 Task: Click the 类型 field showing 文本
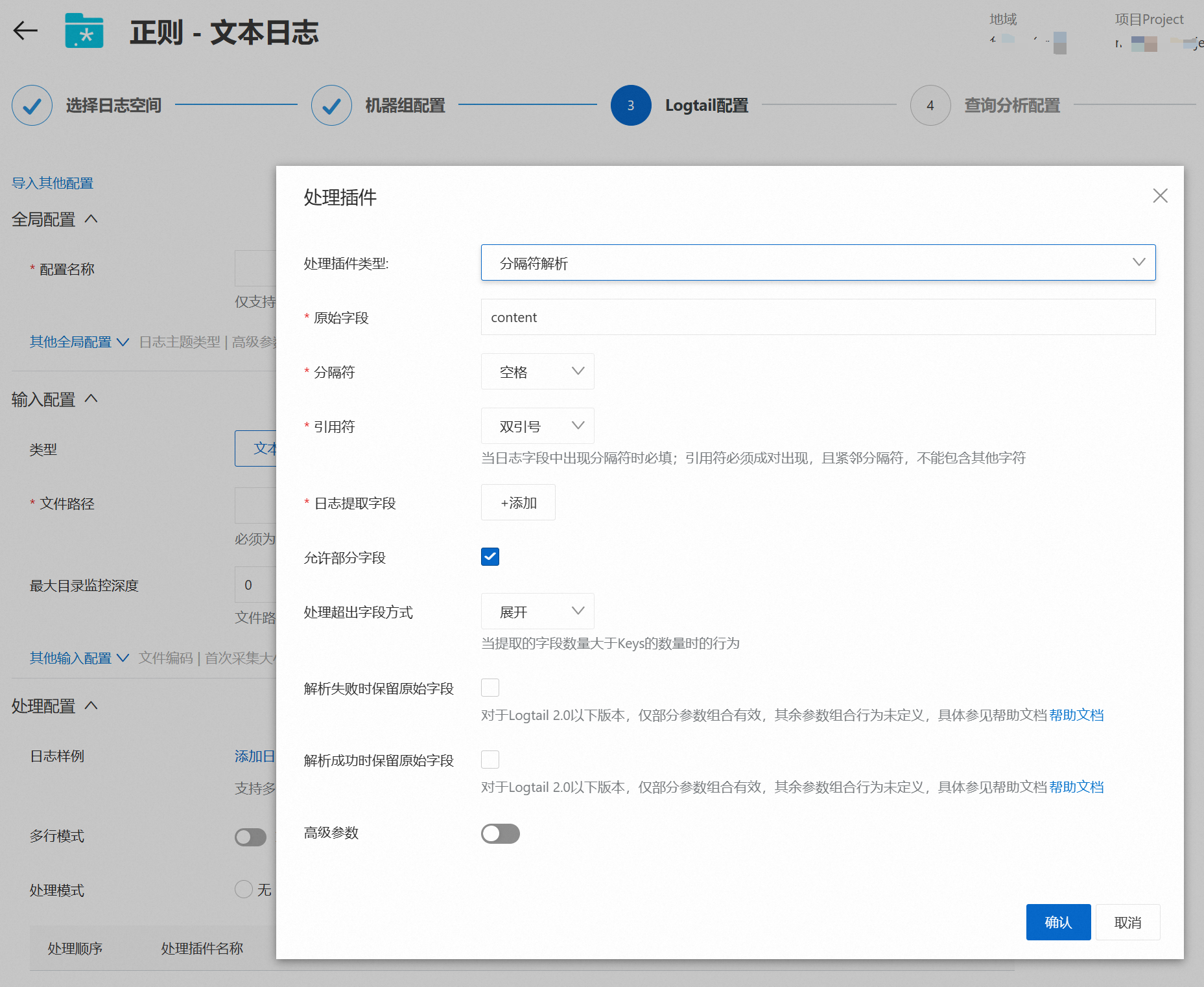pyautogui.click(x=255, y=448)
